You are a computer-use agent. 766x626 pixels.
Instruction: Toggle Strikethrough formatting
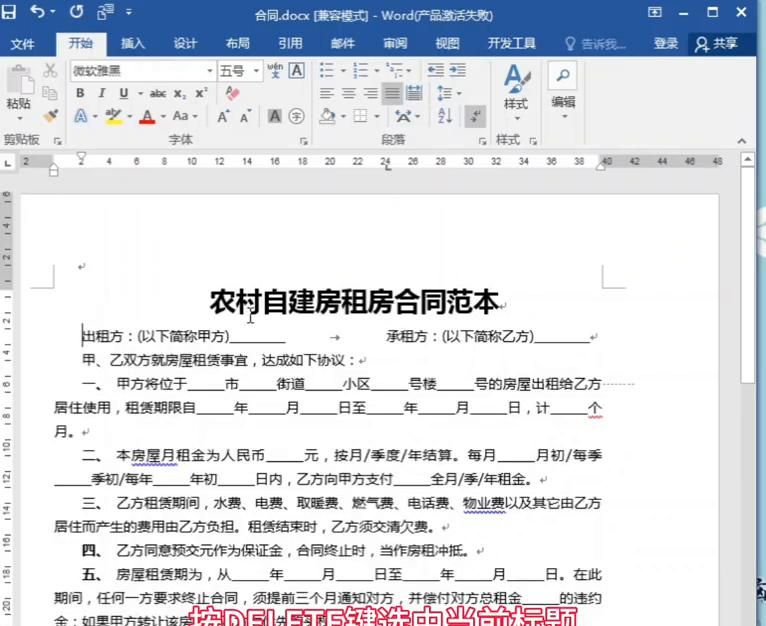[x=157, y=93]
